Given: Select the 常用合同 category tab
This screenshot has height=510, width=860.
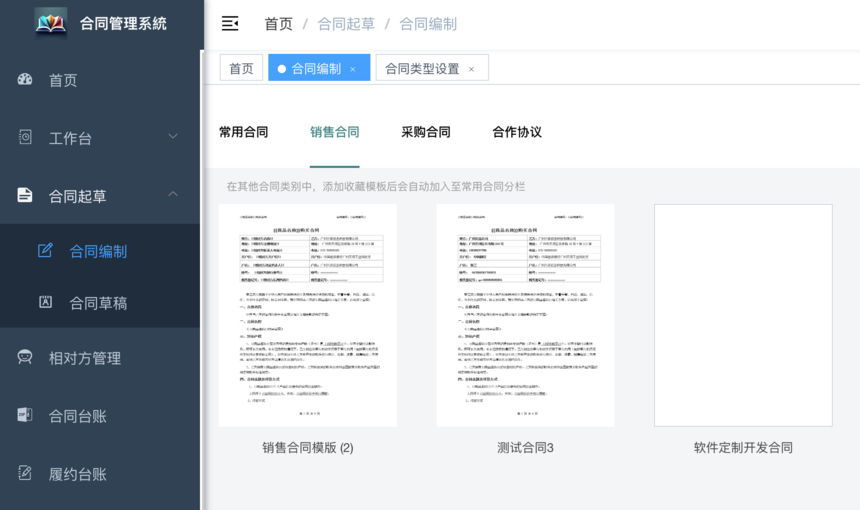Looking at the screenshot, I should pos(244,132).
